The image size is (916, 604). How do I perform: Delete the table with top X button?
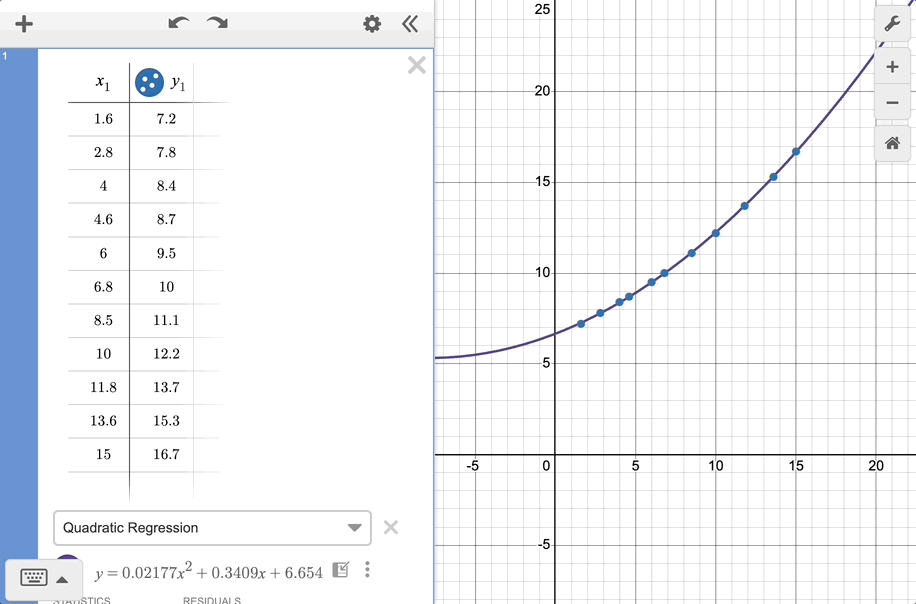(417, 66)
